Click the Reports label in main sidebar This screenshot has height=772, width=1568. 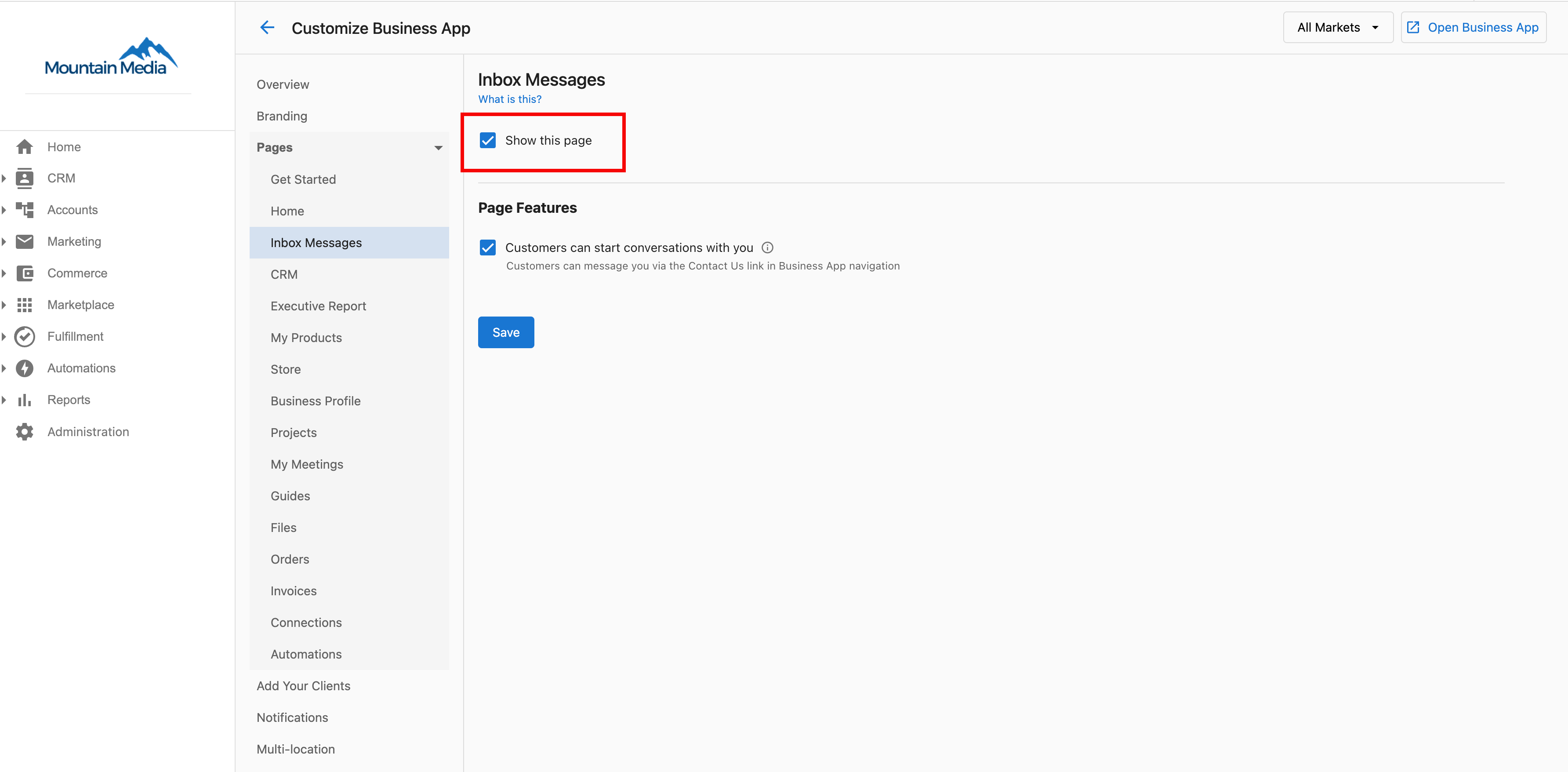pos(69,400)
